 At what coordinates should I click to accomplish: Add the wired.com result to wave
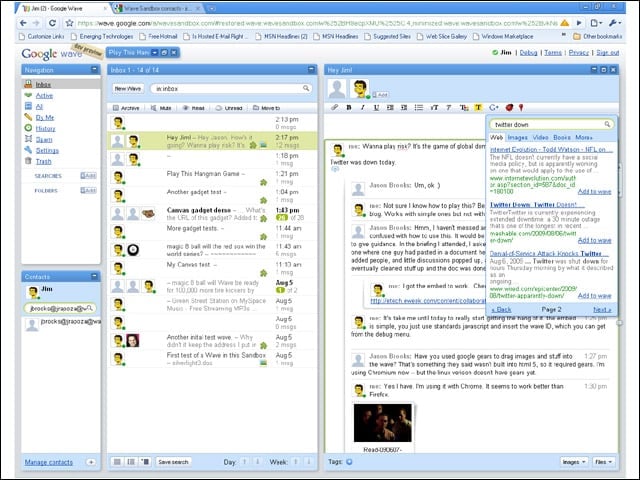[594, 296]
